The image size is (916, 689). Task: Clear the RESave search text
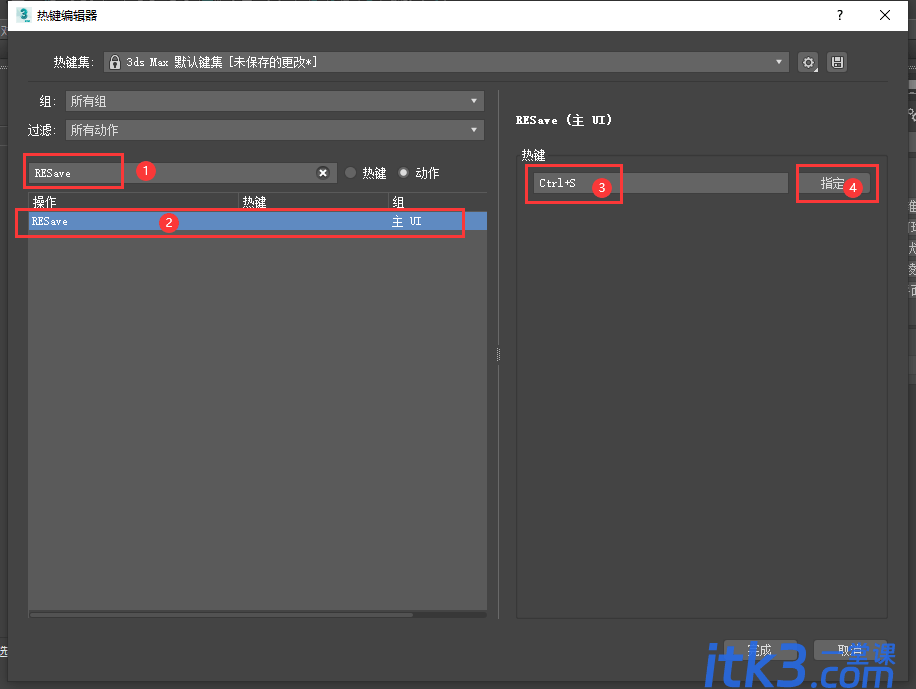pyautogui.click(x=322, y=173)
